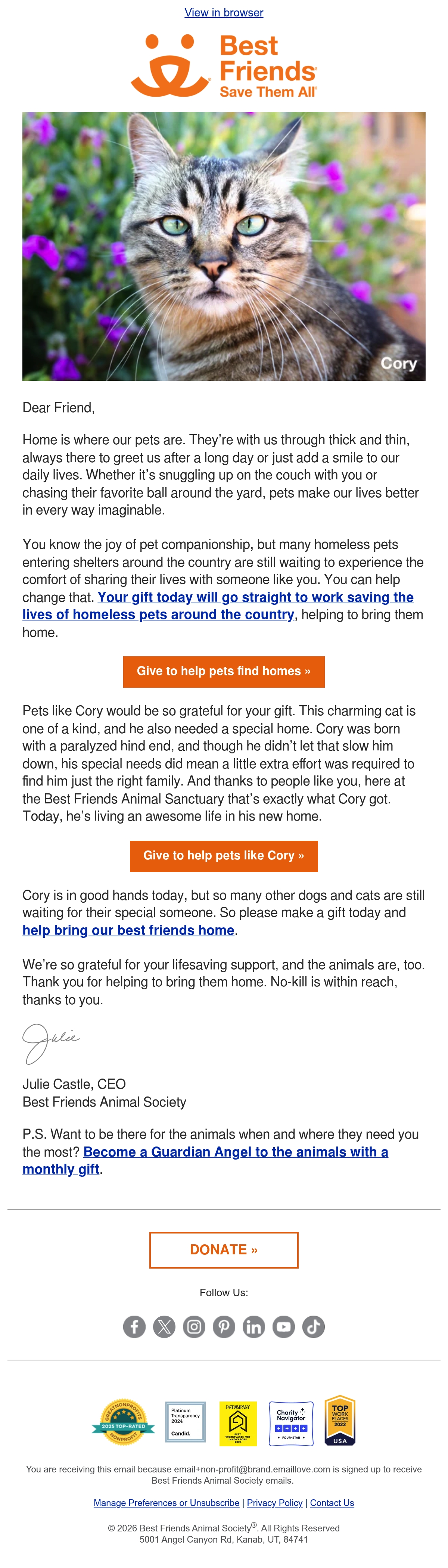Click the GreatNonprofits 2025 Top-Rated badge
This screenshot has width=448, height=1568.
pos(124,1421)
